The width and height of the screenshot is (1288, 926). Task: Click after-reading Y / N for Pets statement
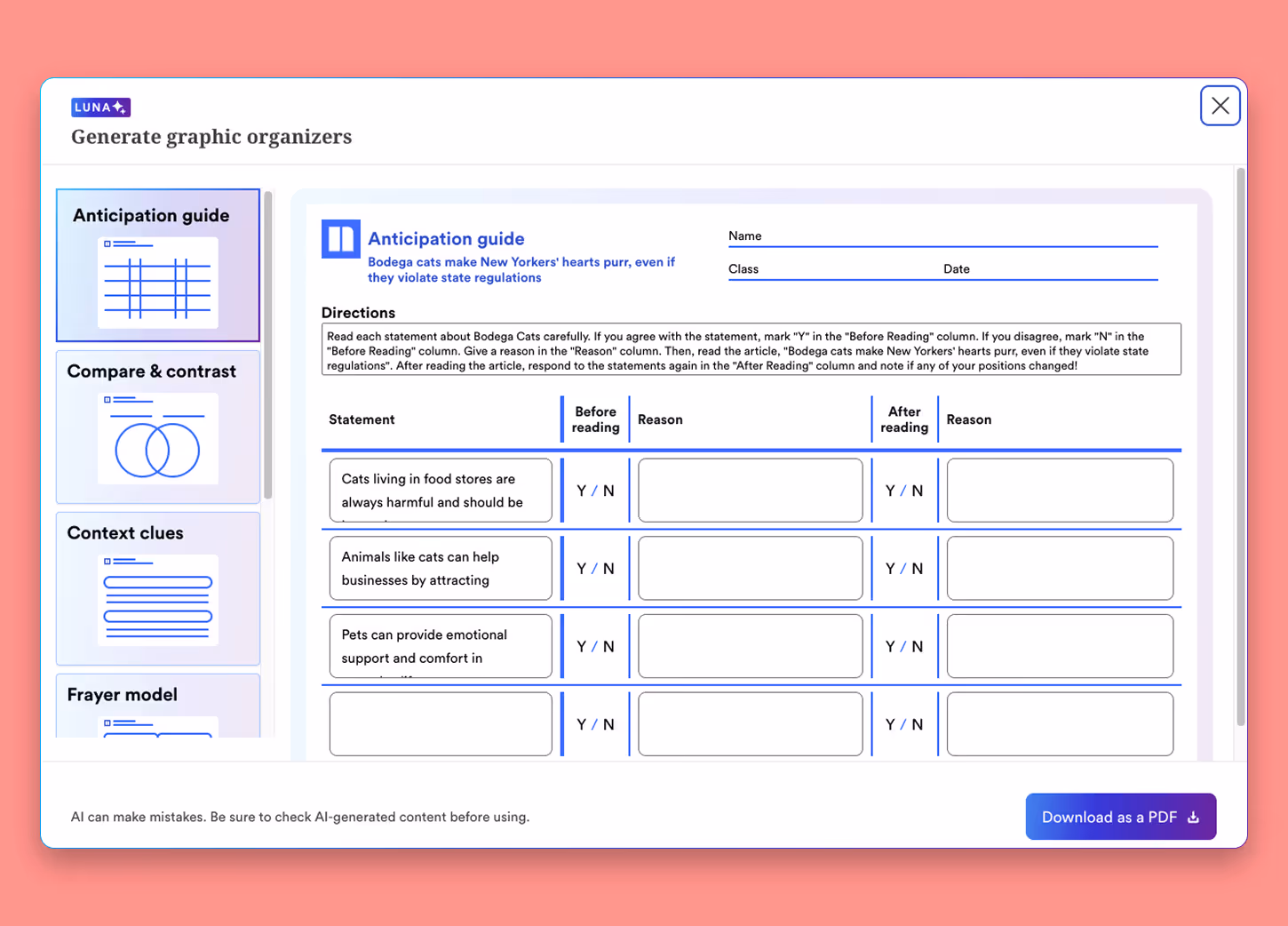coord(904,647)
